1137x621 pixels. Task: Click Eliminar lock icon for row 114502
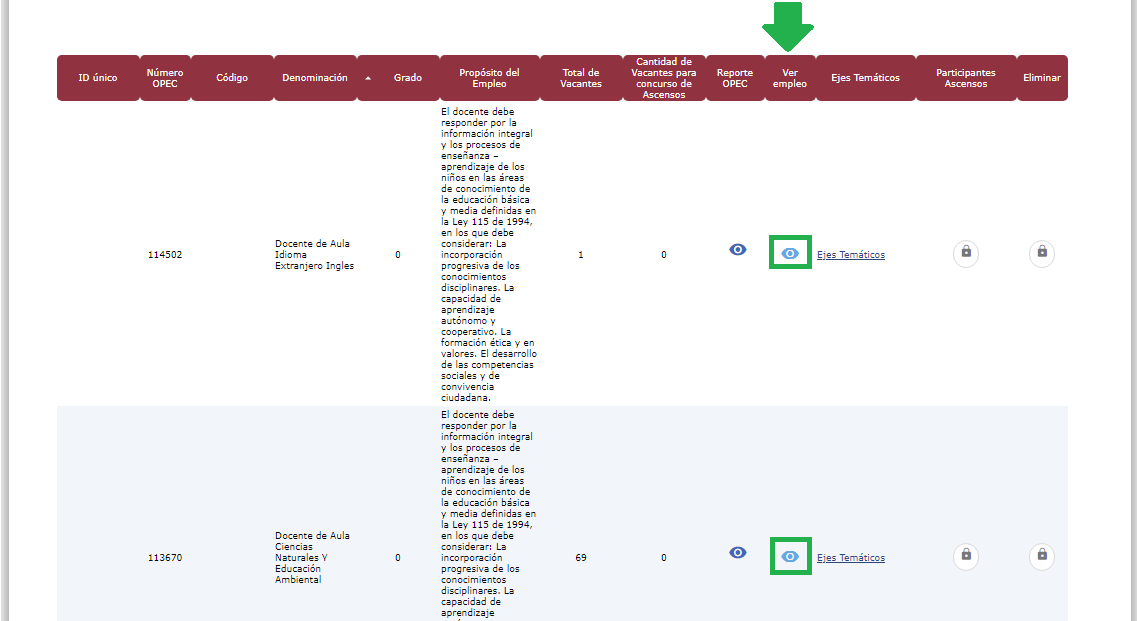pos(1042,253)
